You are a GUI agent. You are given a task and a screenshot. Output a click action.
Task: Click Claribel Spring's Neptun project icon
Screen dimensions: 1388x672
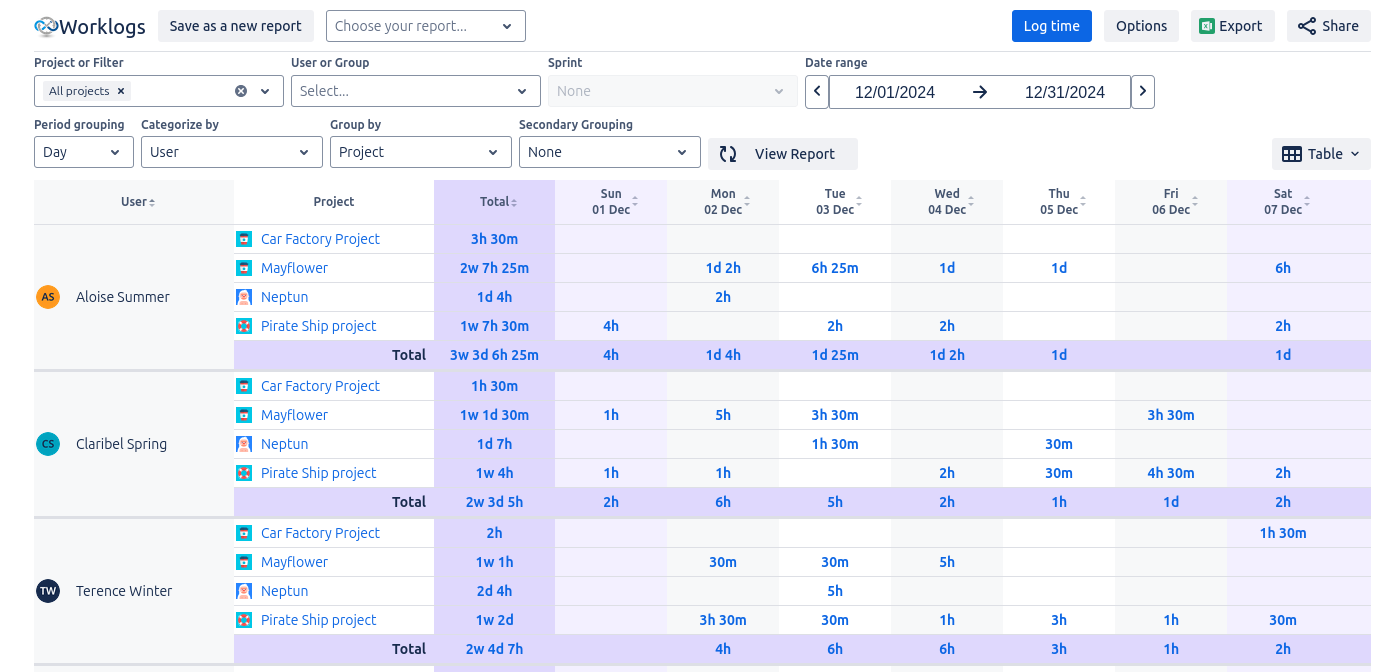click(244, 444)
